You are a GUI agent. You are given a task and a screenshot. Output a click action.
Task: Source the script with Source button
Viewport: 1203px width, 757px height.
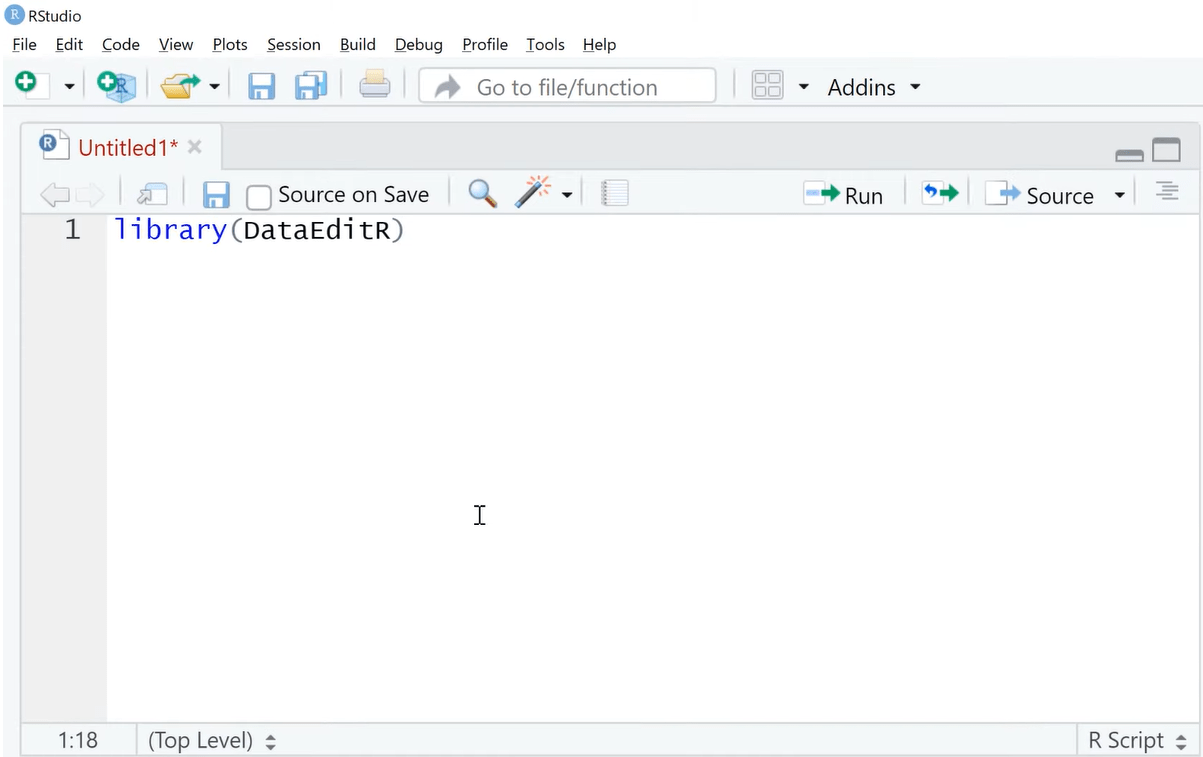coord(1040,195)
